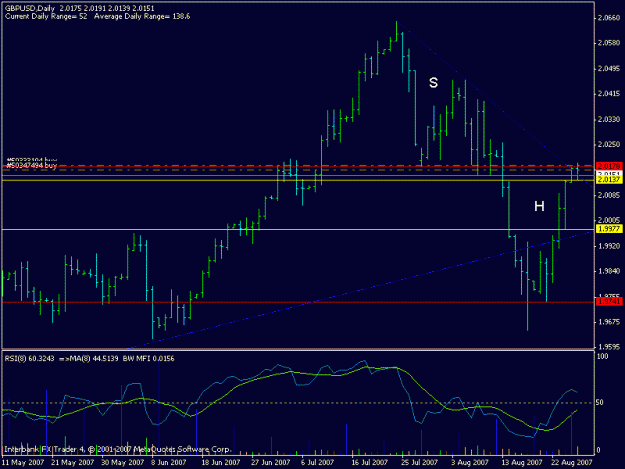
Task: Click the 100 level on RSI scale
Action: pyautogui.click(x=602, y=356)
